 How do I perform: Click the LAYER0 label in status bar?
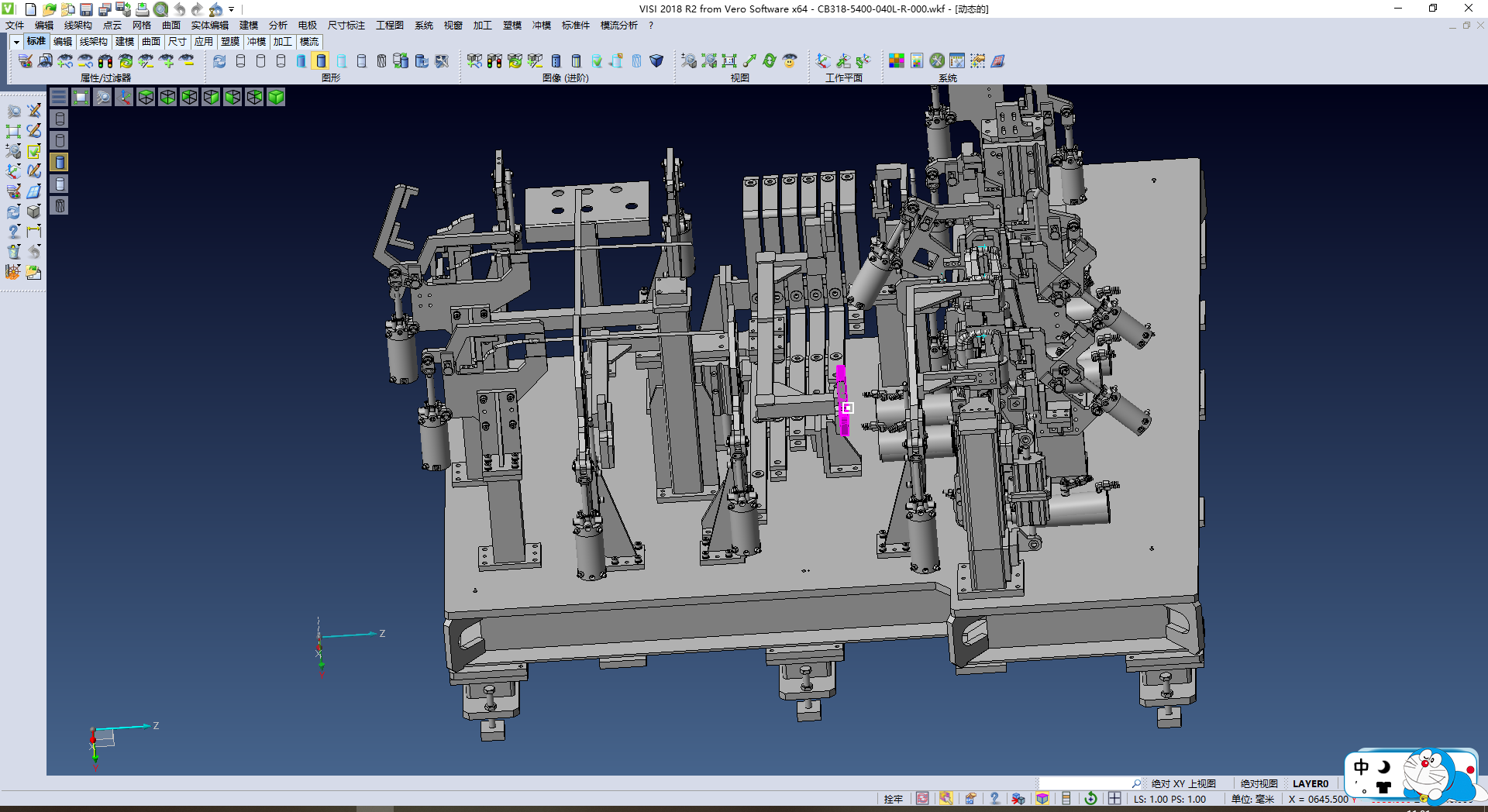tap(1310, 784)
